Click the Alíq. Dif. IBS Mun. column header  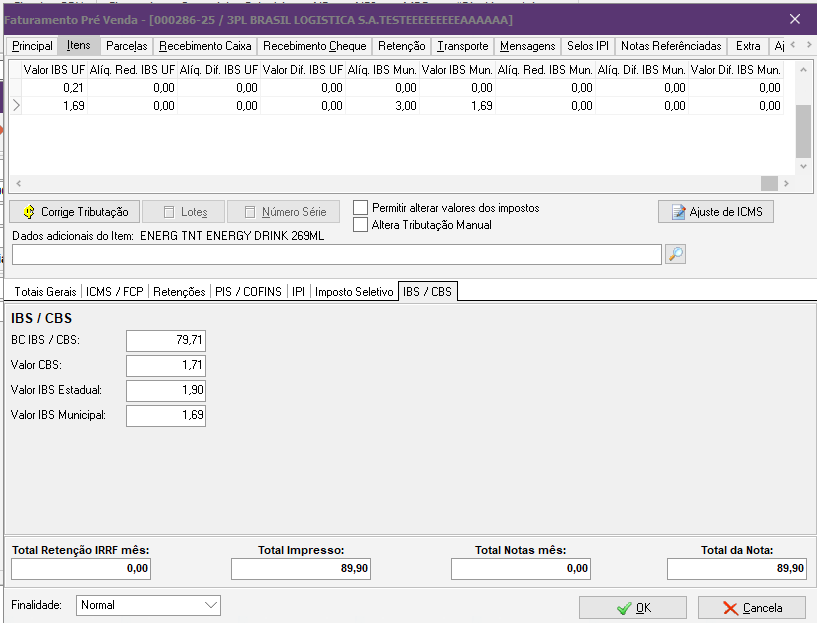(641, 70)
